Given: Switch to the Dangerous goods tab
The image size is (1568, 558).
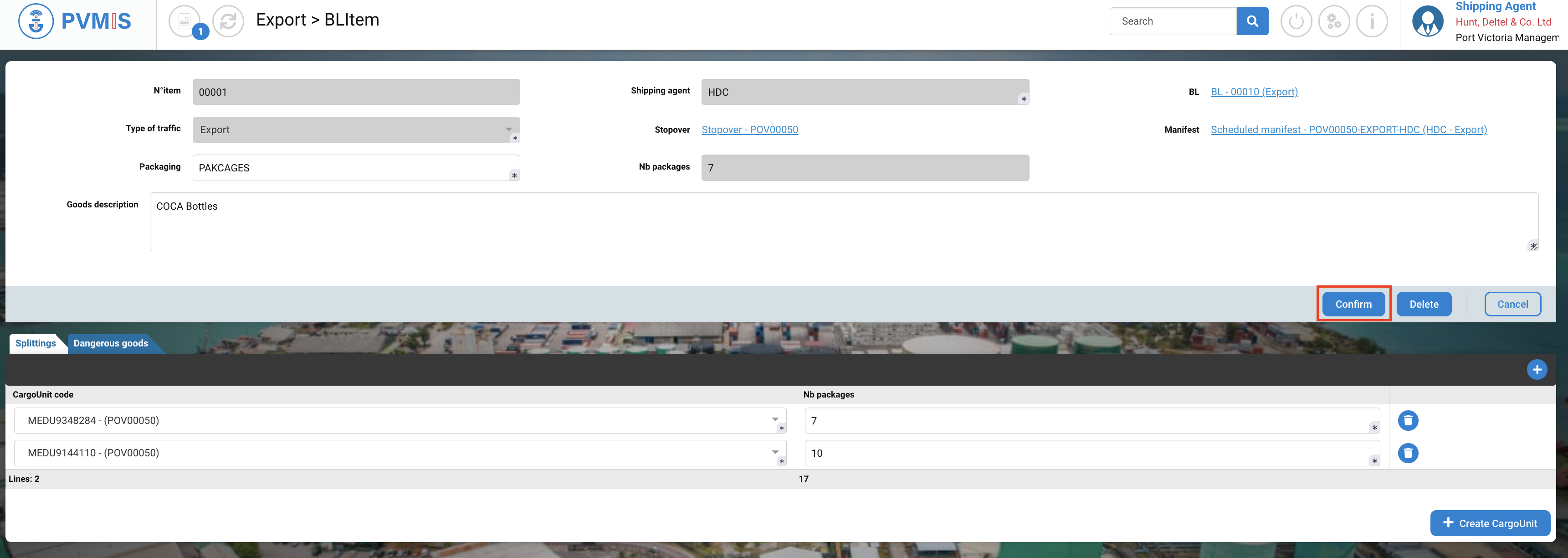Looking at the screenshot, I should pos(111,343).
